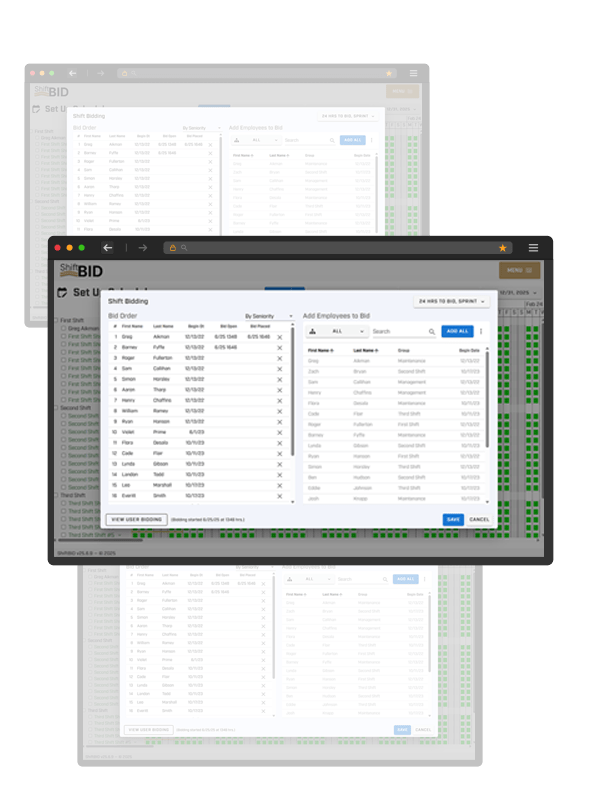Remove Leo Marshall from bid order
Image resolution: width=600 pixels, height=800 pixels.
click(280, 486)
